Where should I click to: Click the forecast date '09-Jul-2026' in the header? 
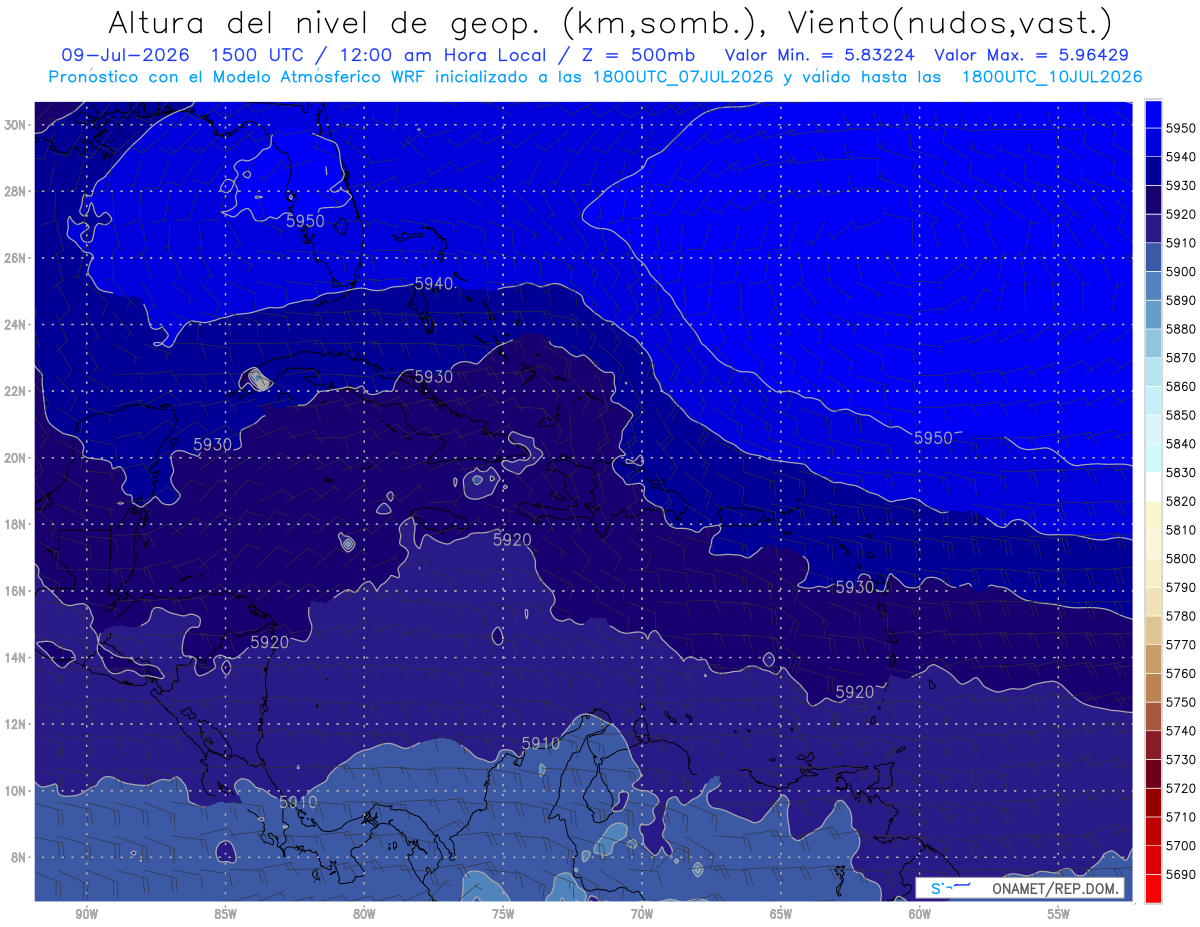point(125,55)
